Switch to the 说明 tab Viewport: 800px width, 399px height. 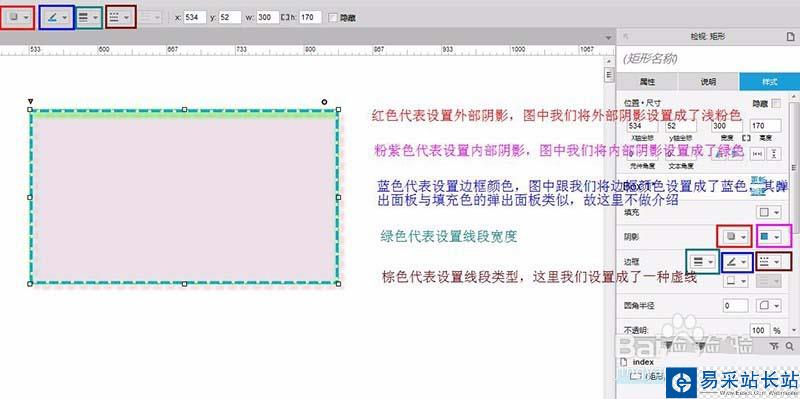pyautogui.click(x=708, y=82)
